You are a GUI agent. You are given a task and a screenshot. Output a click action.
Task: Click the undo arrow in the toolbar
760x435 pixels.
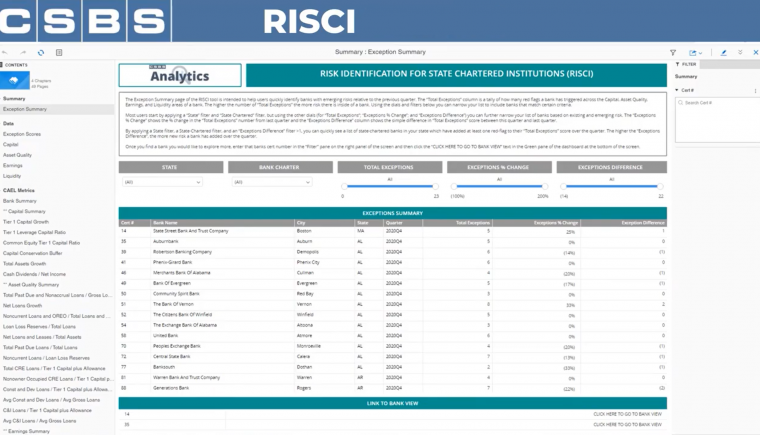tap(5, 52)
